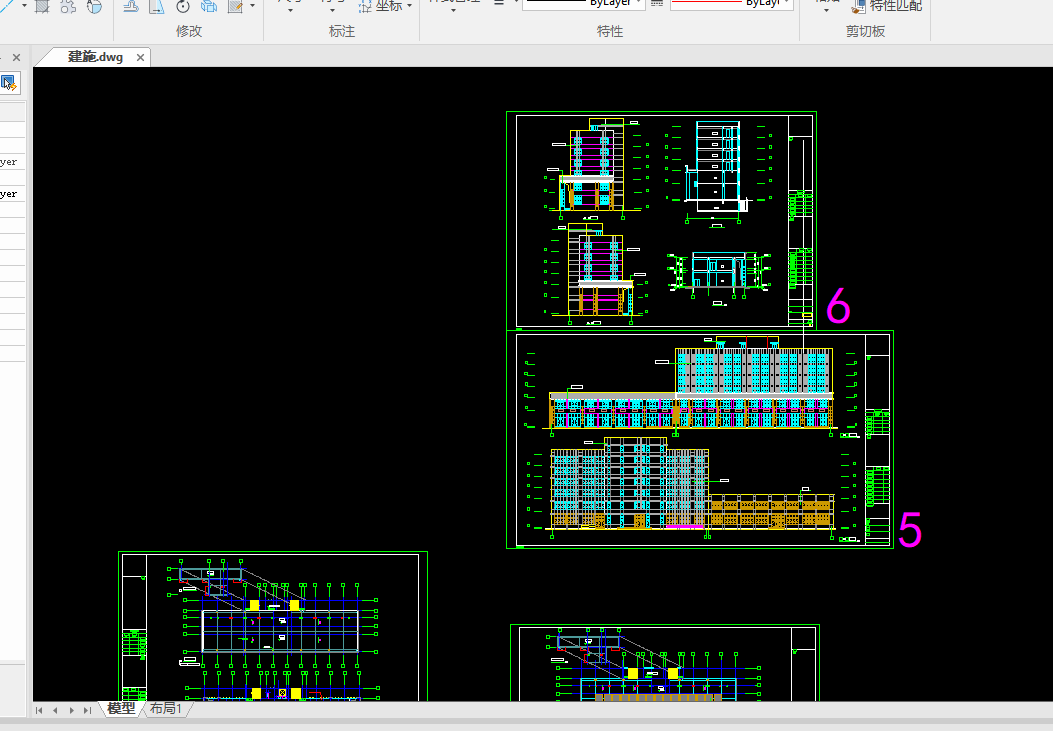
Task: Expand the line tool dropdown arrow
Action: tap(24, 5)
